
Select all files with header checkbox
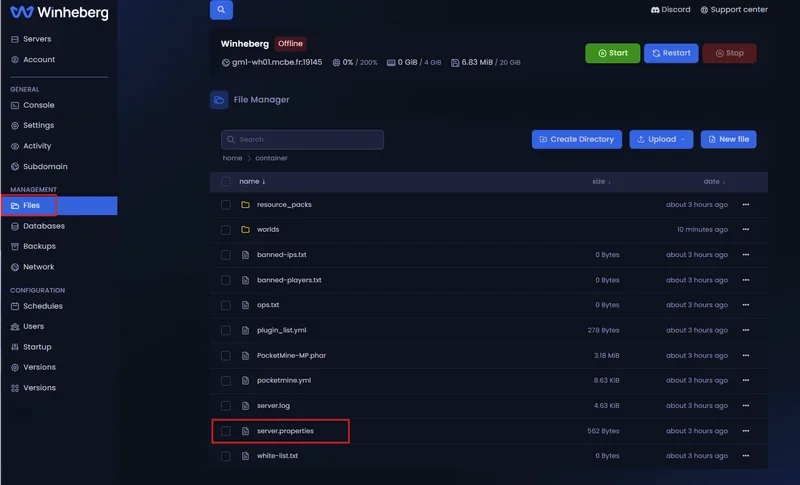pyautogui.click(x=226, y=182)
